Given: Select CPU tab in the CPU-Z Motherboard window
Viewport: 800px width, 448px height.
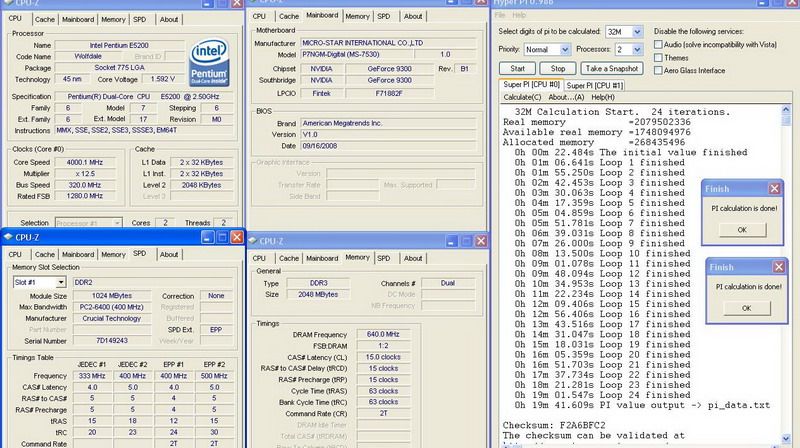Looking at the screenshot, I should [259, 16].
